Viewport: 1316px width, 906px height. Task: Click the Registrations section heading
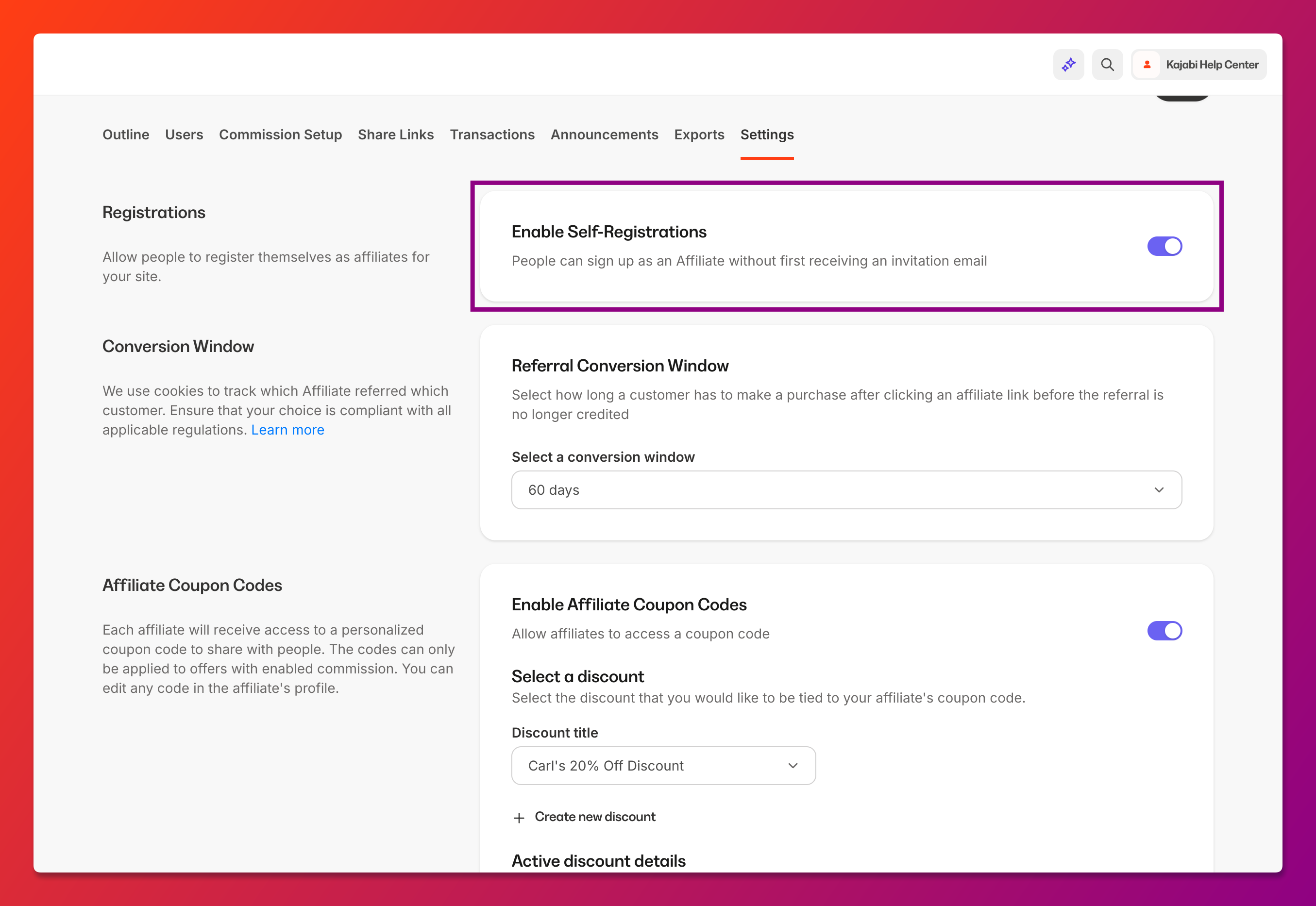click(154, 212)
